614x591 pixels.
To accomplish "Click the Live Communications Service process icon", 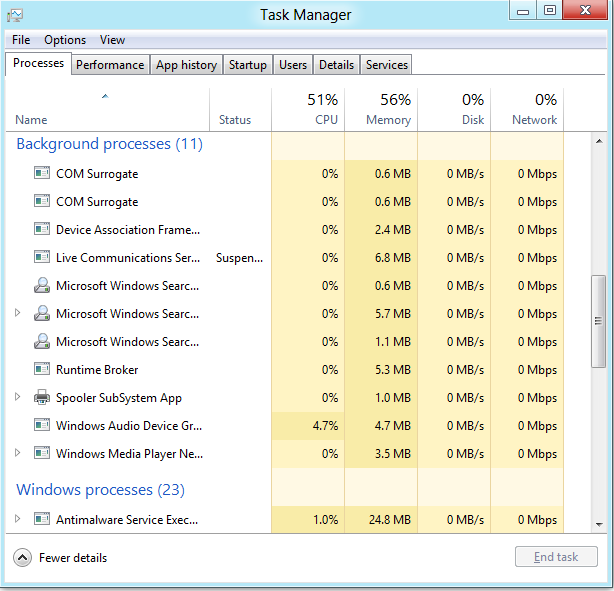I will [42, 257].
